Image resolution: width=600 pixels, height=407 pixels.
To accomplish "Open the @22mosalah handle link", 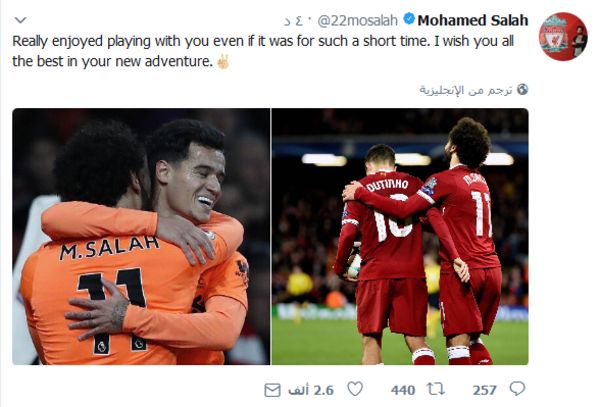I will [357, 21].
